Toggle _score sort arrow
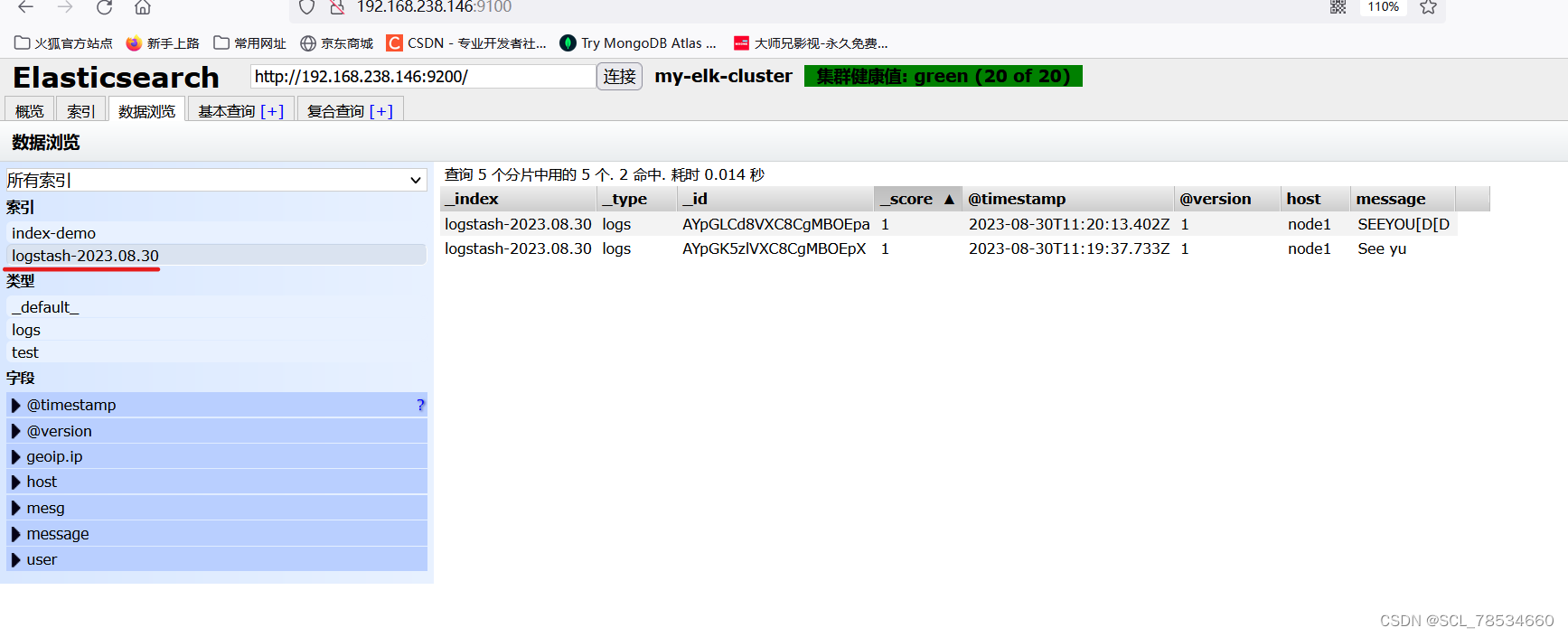The height and width of the screenshot is (637, 1568). coord(949,199)
